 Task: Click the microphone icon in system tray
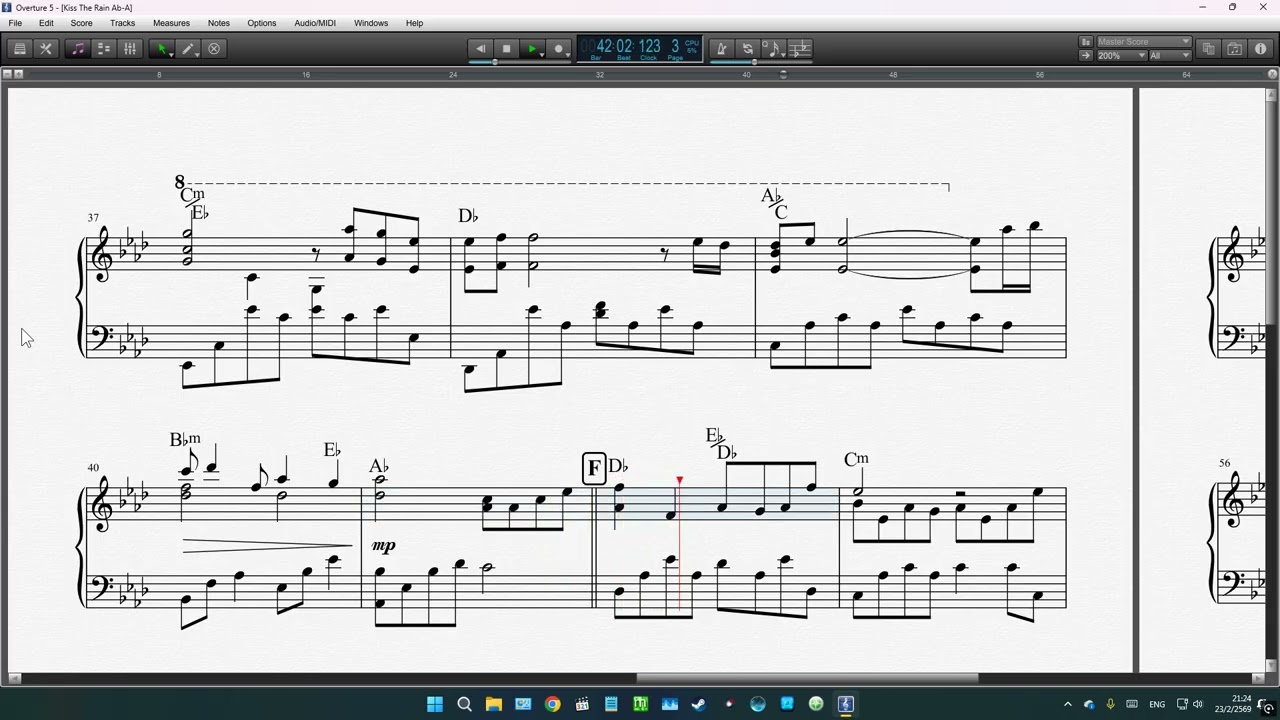tap(1110, 704)
